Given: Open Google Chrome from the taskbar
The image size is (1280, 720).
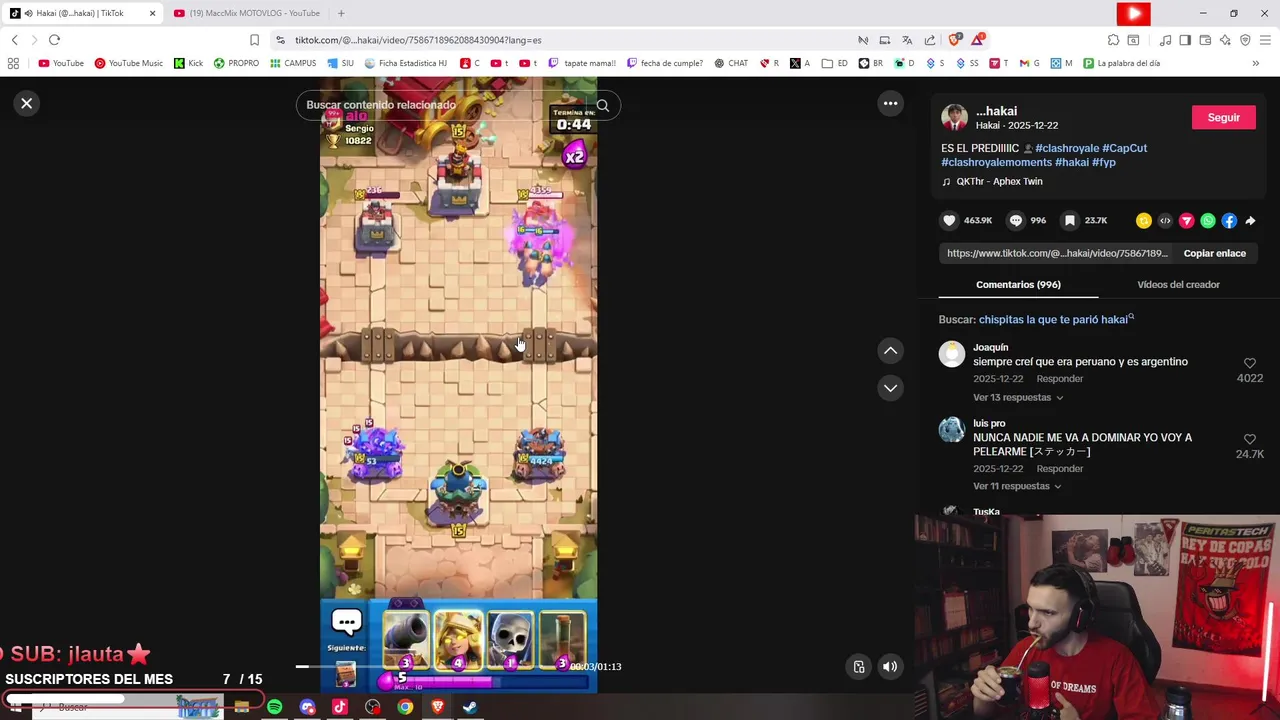Looking at the screenshot, I should click(x=405, y=707).
